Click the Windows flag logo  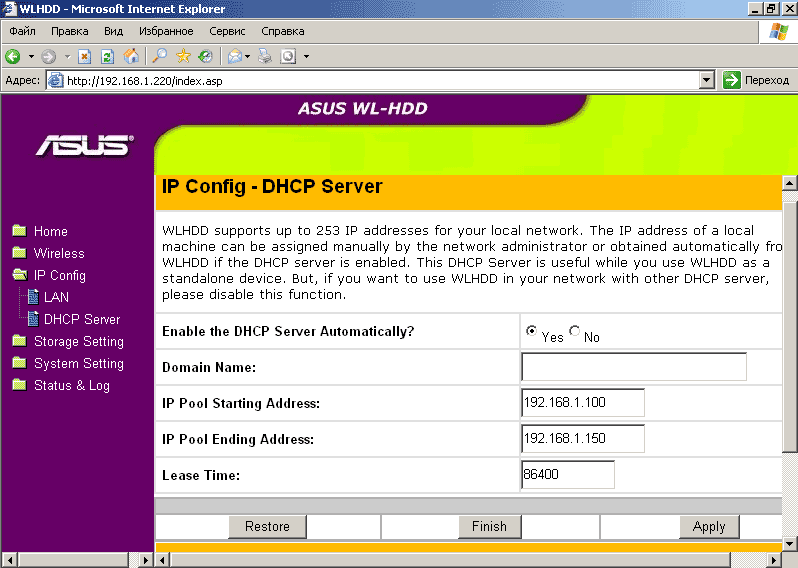point(779,32)
